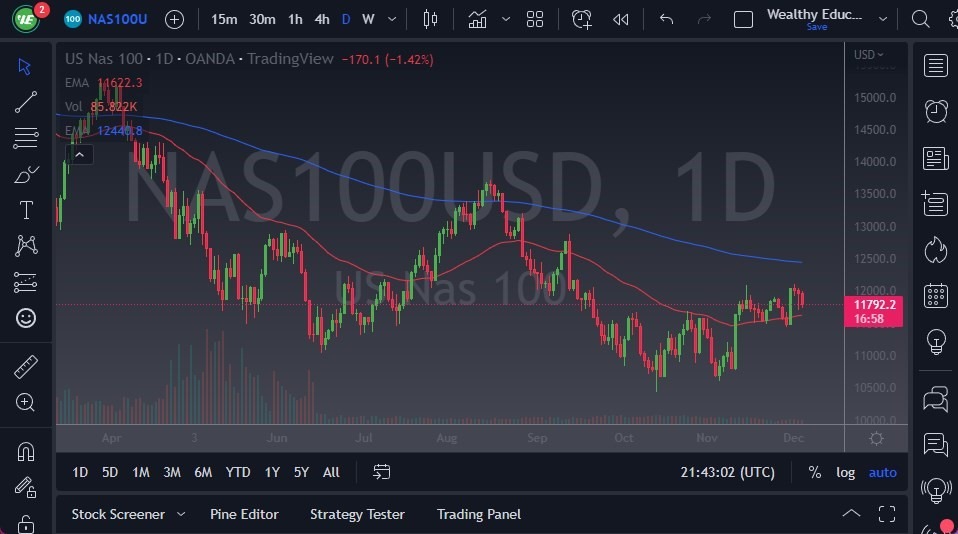Expand the indicators favorites dropdown arrow
Viewport: 958px width, 534px height.
(x=506, y=20)
